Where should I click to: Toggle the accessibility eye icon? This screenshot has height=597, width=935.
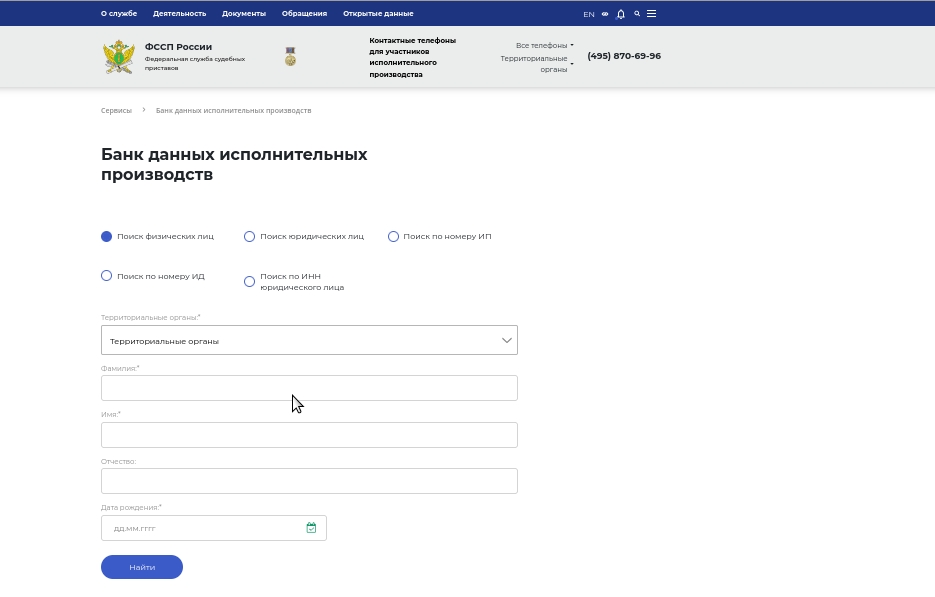[x=605, y=14]
